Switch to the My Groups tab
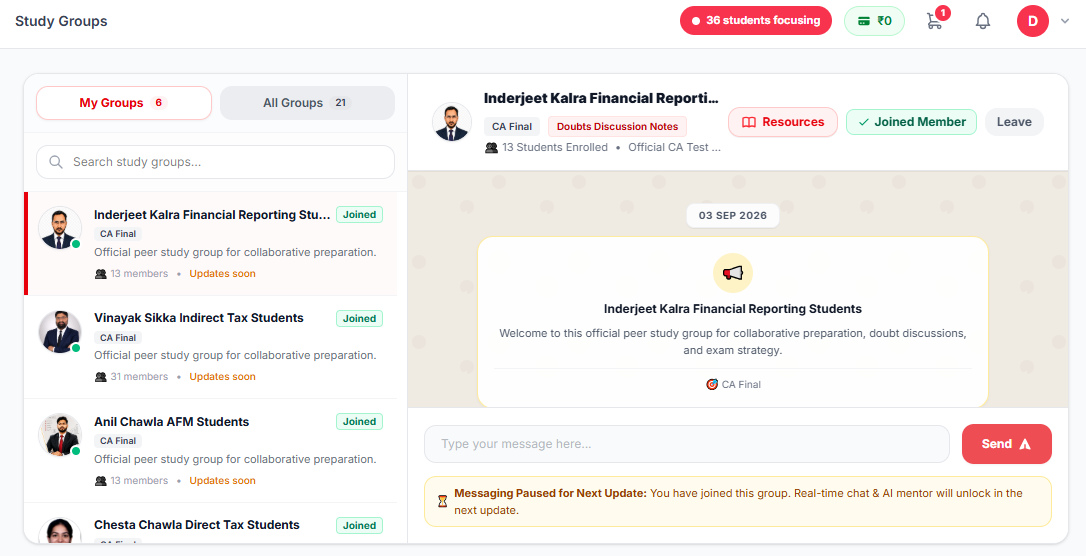This screenshot has width=1086, height=556. tap(124, 103)
